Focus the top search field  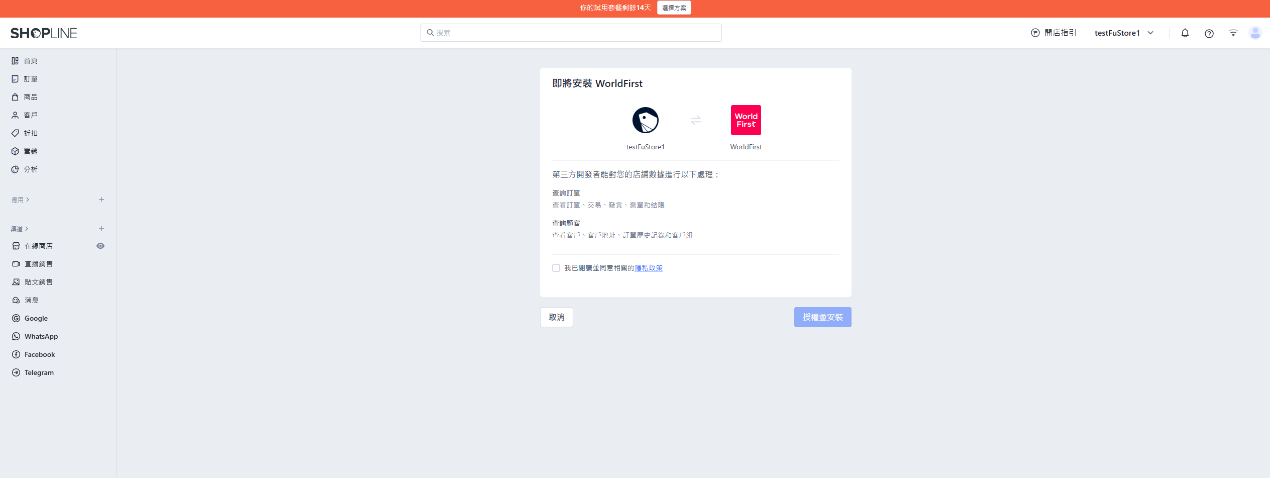point(571,33)
